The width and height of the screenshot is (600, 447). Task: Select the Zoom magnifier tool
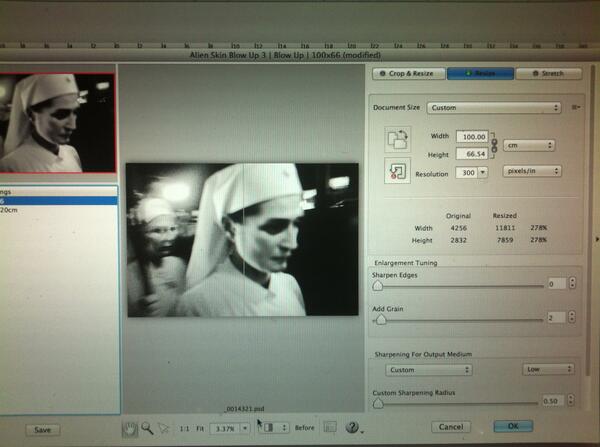(x=147, y=428)
